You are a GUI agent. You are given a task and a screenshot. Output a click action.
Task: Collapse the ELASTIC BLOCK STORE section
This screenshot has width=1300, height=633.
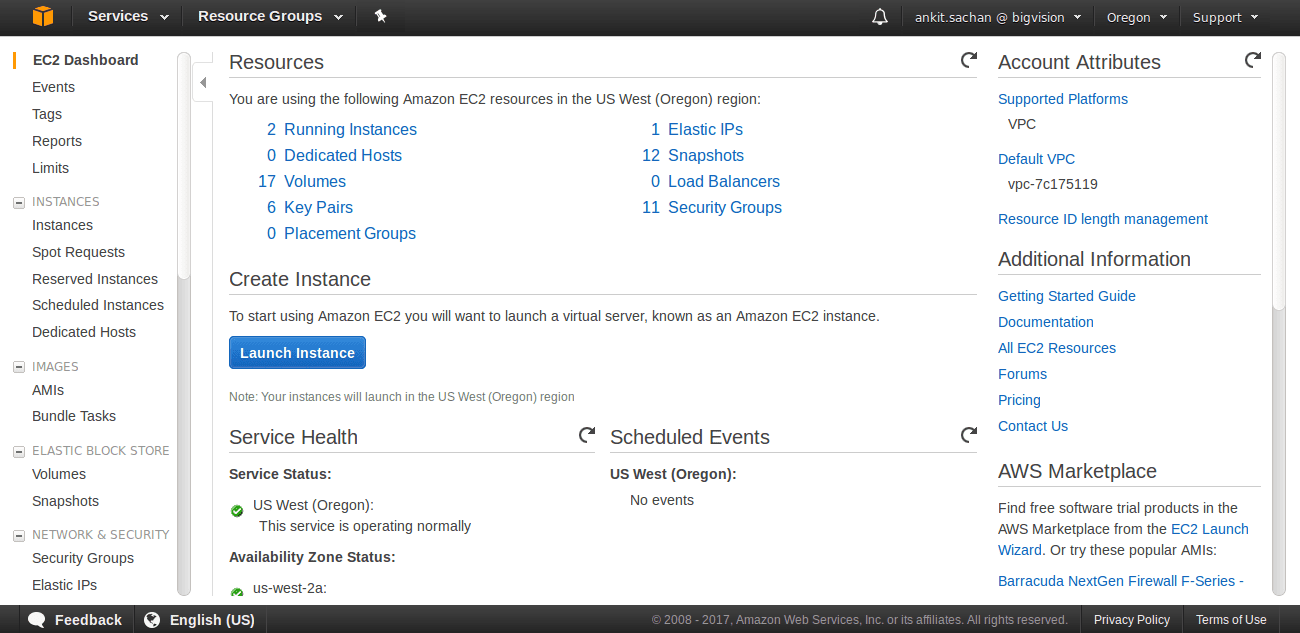[18, 451]
